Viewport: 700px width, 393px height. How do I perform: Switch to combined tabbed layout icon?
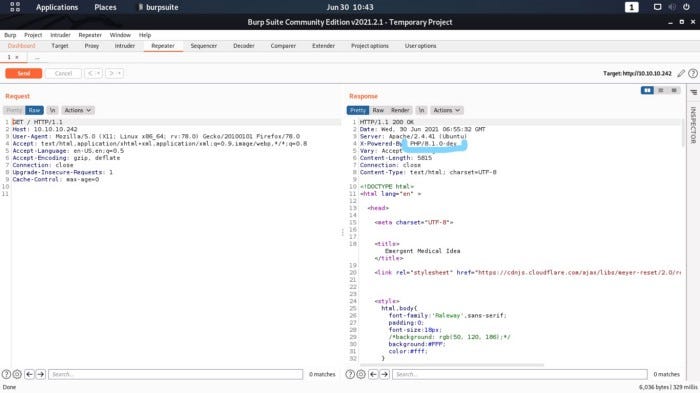pos(674,90)
